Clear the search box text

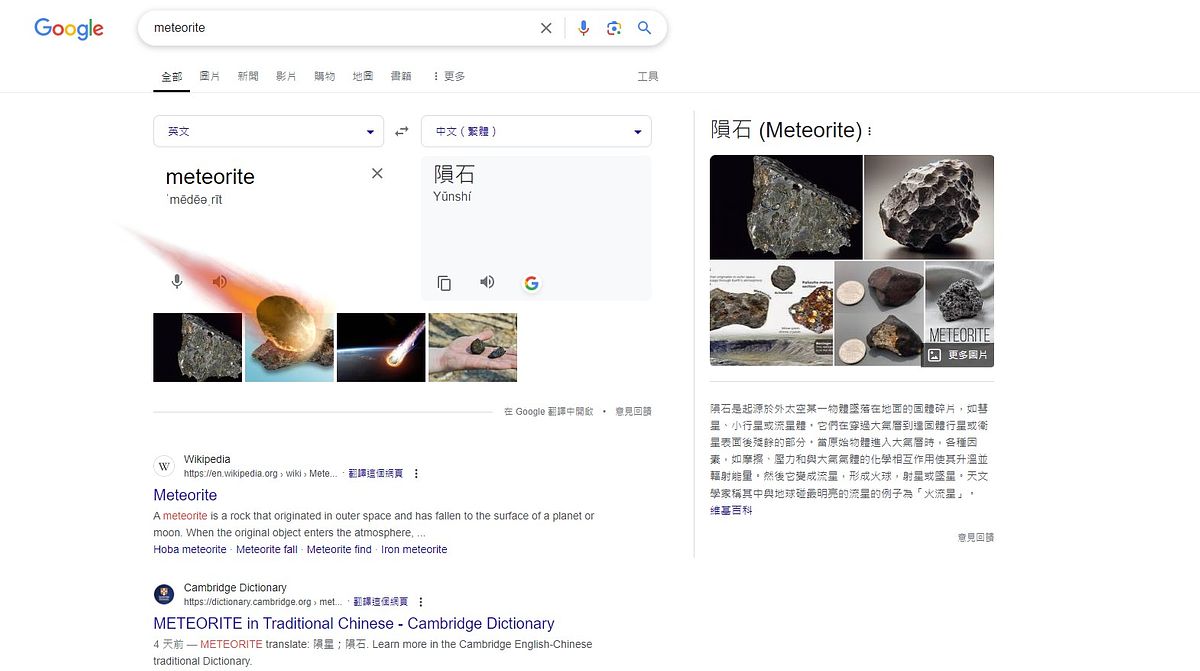(546, 28)
